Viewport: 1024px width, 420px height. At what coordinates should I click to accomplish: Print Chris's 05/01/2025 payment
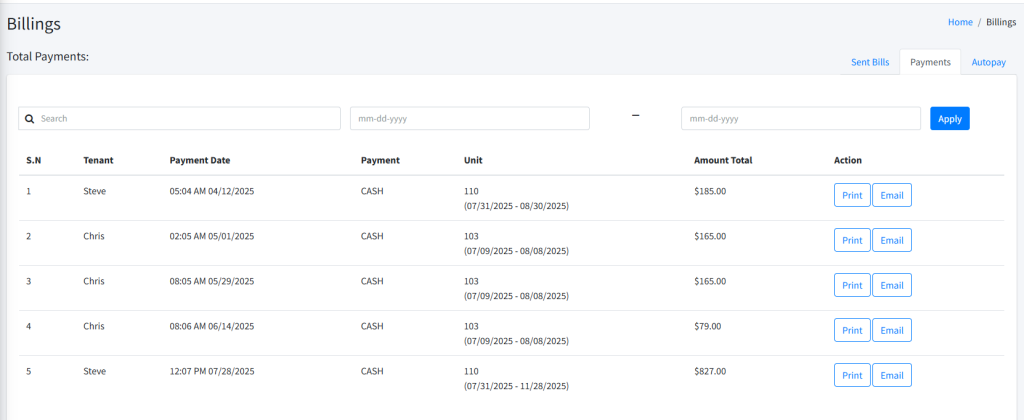point(851,240)
